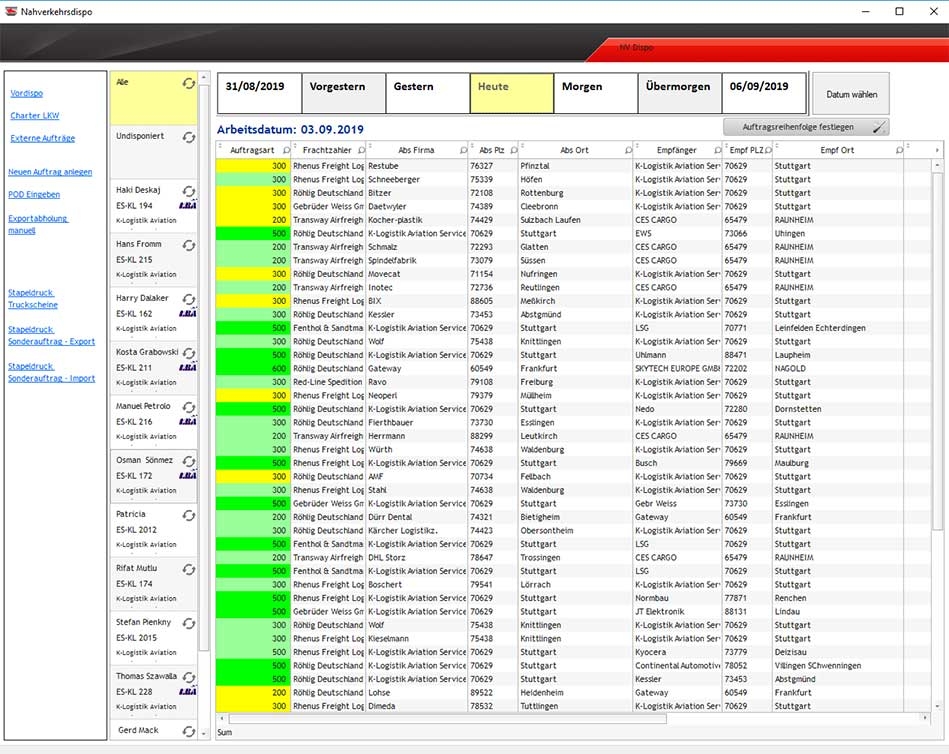
Task: Click Auftragsreihenfolge festlegen button
Action: pyautogui.click(x=806, y=127)
